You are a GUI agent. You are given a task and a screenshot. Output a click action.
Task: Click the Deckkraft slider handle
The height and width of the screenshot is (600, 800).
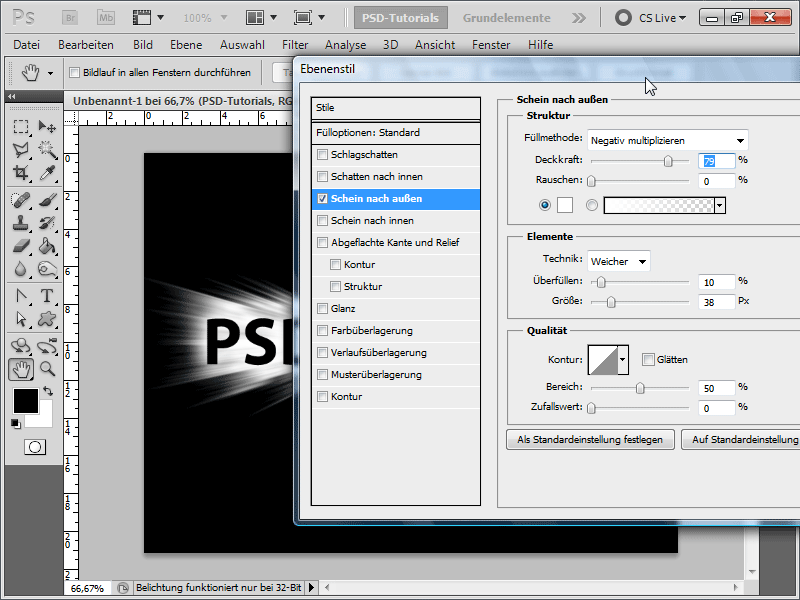[668, 161]
